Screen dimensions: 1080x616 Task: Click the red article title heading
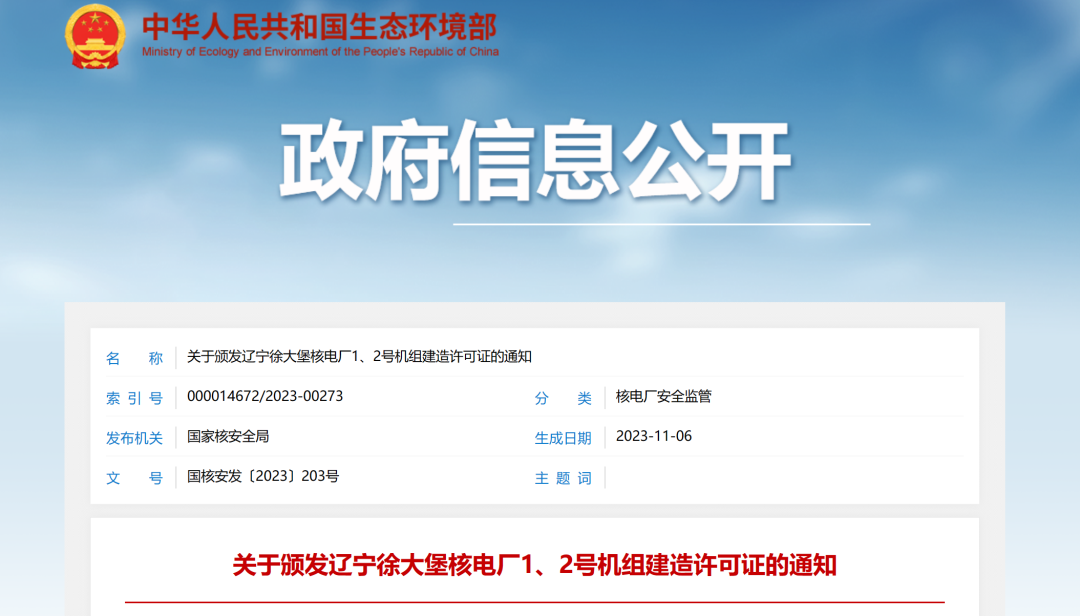pos(534,565)
